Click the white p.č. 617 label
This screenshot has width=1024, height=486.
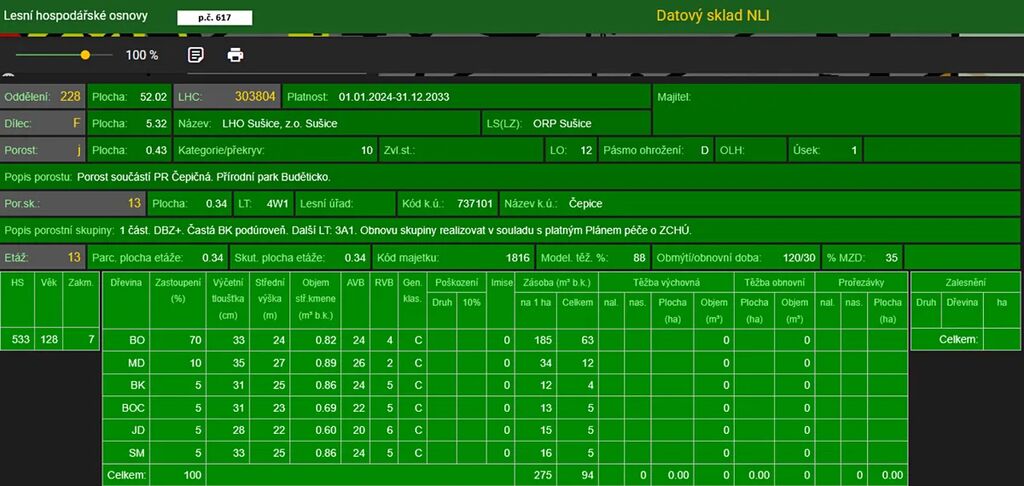coord(214,18)
